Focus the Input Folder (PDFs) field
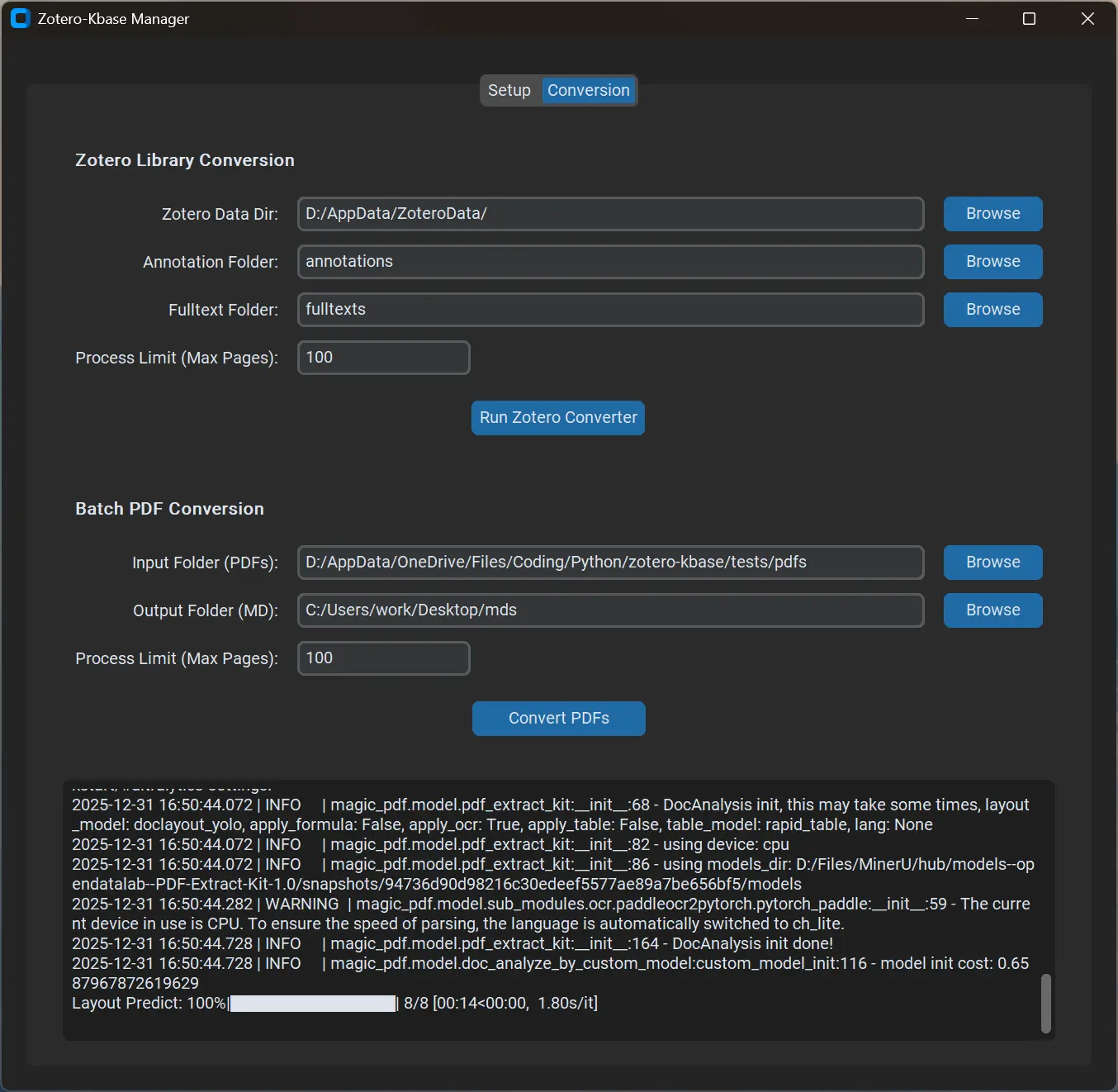Viewport: 1118px width, 1092px height. pos(609,563)
